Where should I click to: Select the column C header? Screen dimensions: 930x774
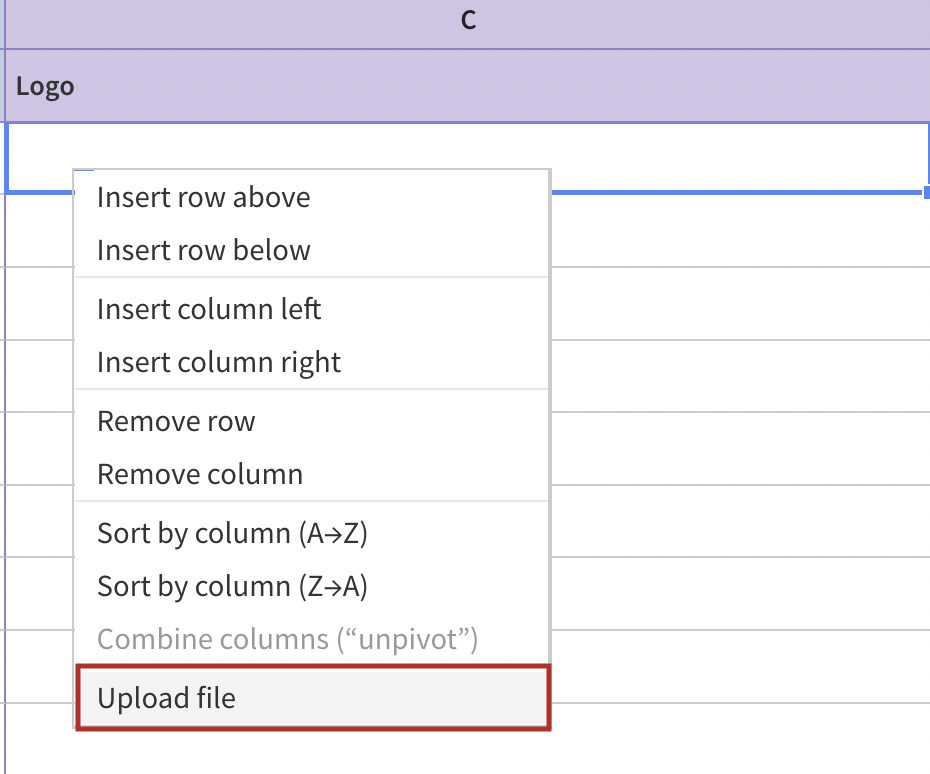click(x=468, y=22)
